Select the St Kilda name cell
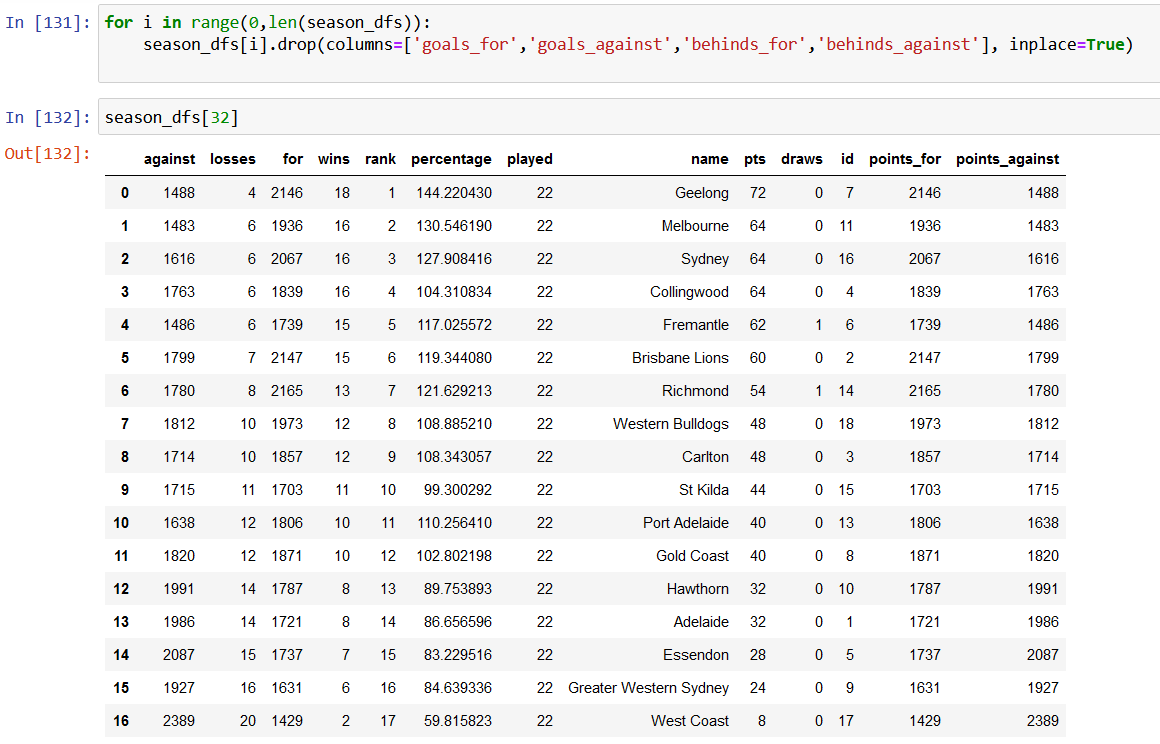 704,490
